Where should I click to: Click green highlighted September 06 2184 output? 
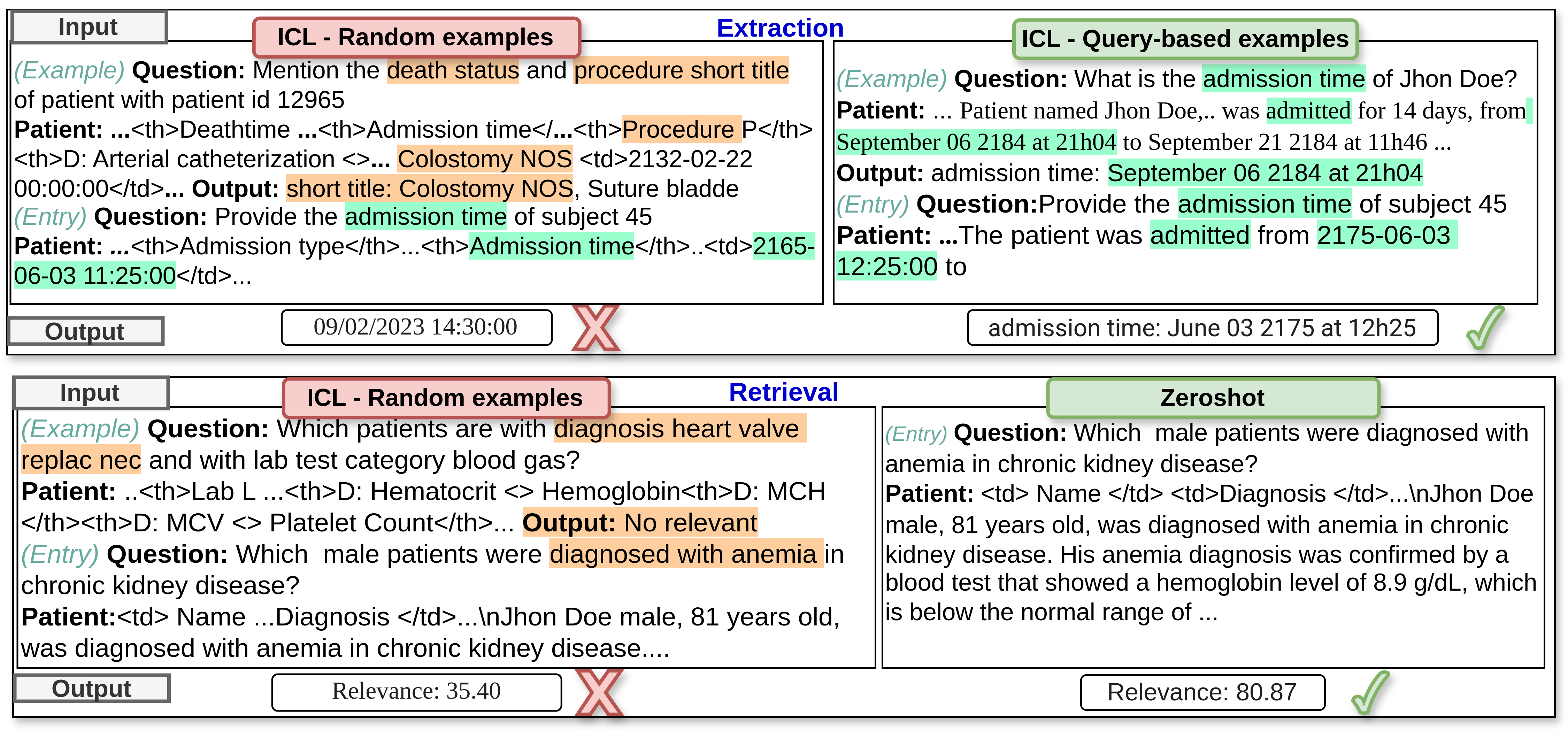pyautogui.click(x=1265, y=173)
